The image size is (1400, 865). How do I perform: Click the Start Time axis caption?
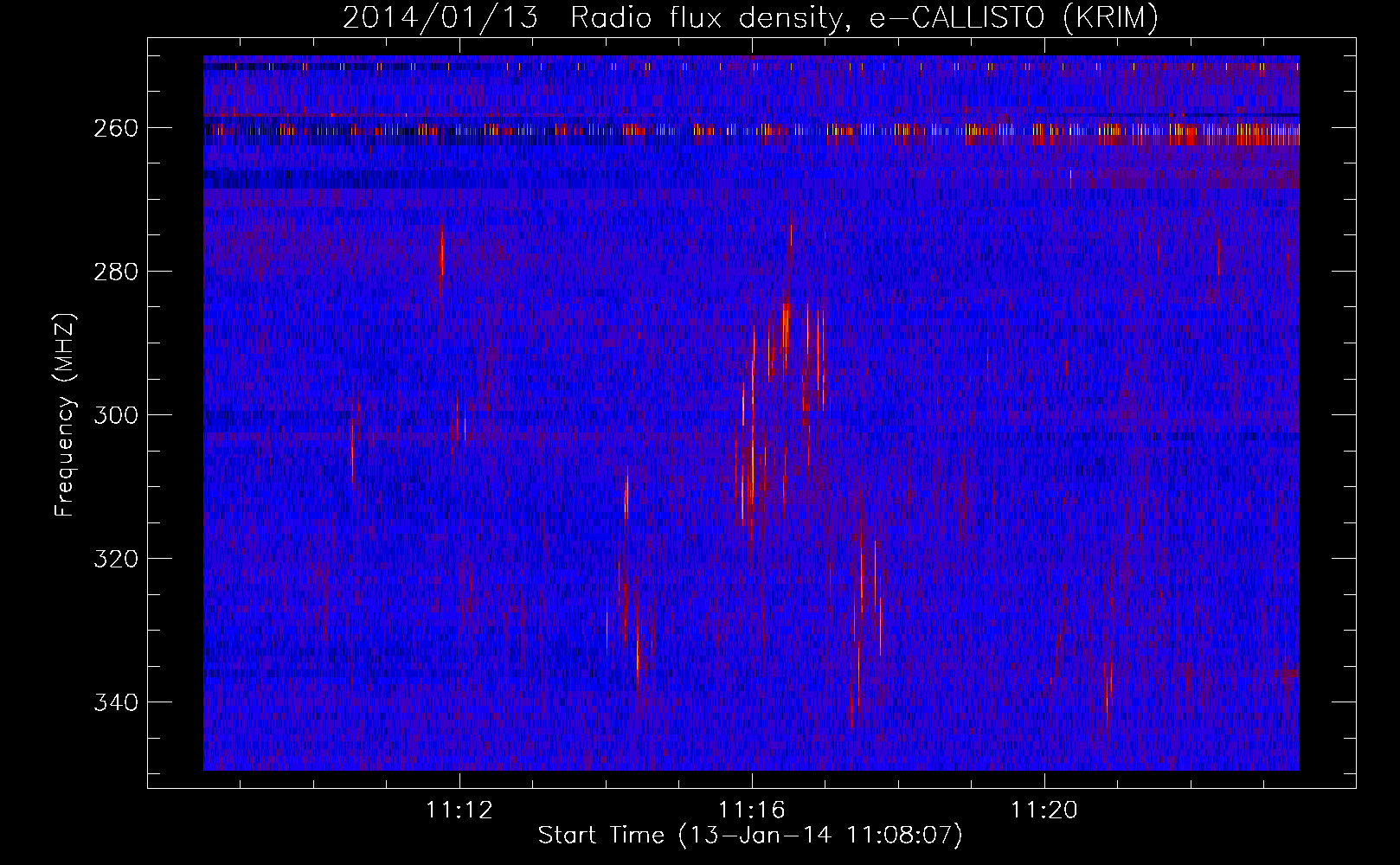coord(750,836)
